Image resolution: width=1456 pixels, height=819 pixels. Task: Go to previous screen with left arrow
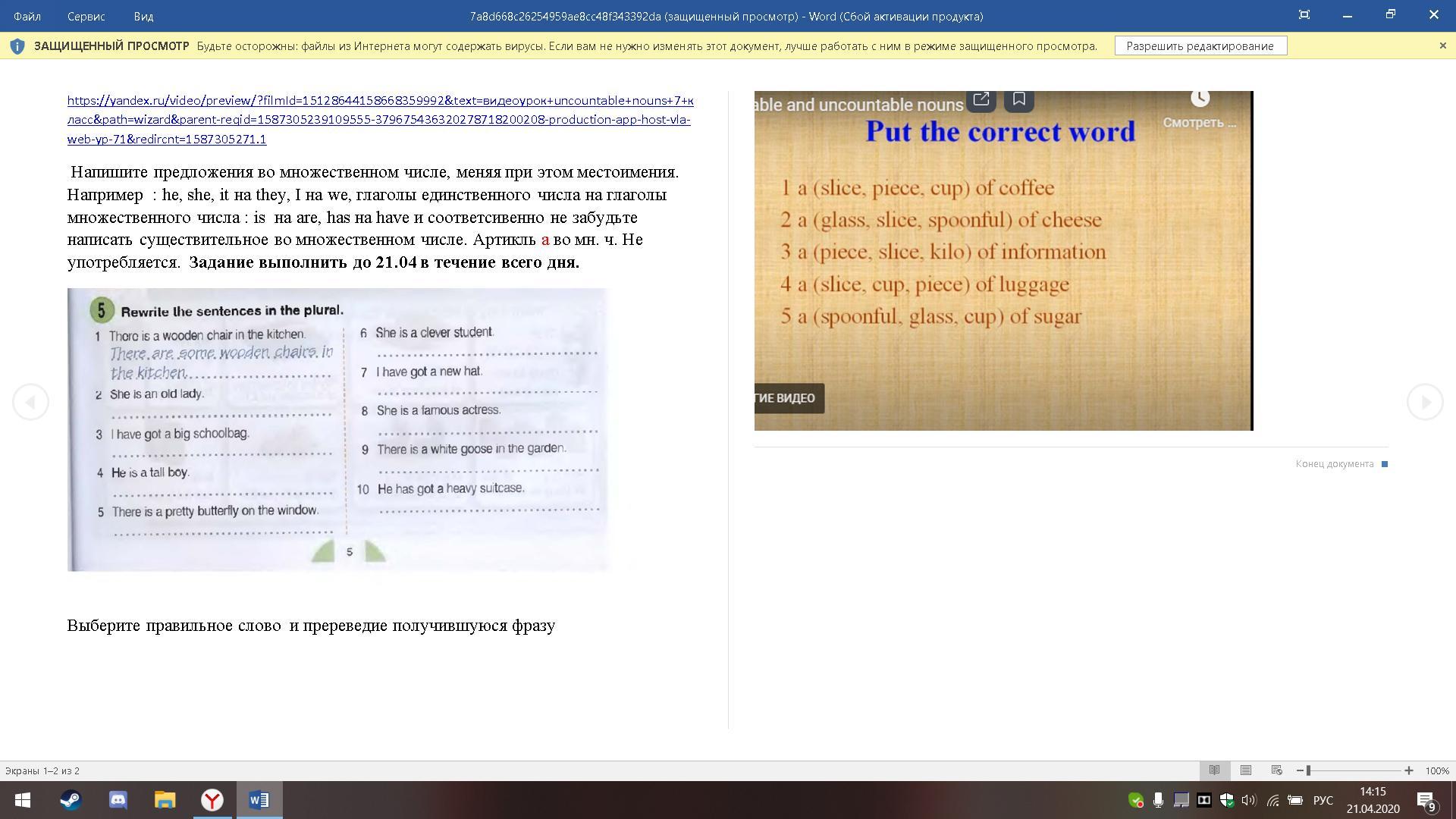[30, 402]
